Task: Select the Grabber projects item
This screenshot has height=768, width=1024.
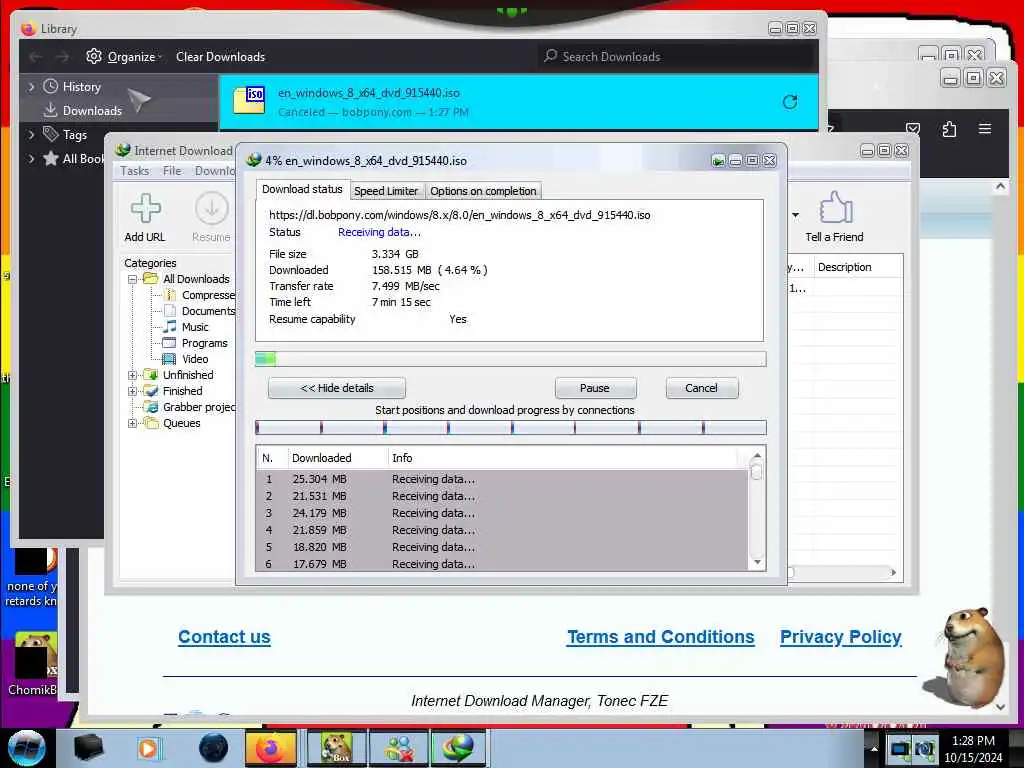Action: [190, 407]
